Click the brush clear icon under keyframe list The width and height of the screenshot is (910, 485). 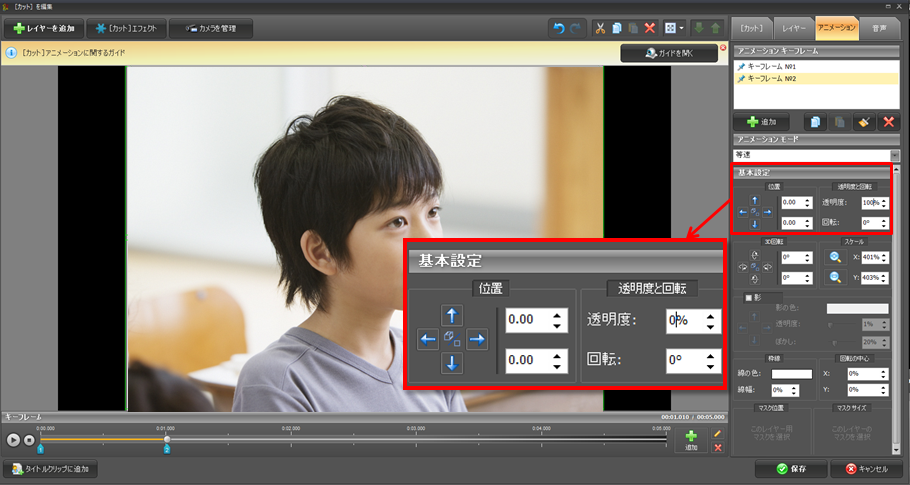[863, 121]
